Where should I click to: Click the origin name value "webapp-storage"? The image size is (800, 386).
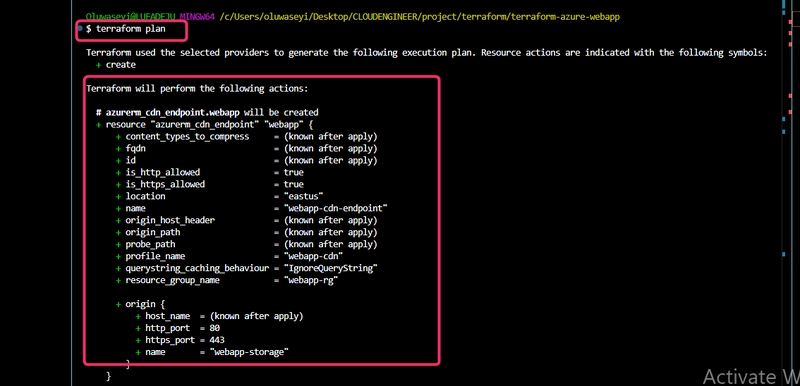click(x=249, y=352)
